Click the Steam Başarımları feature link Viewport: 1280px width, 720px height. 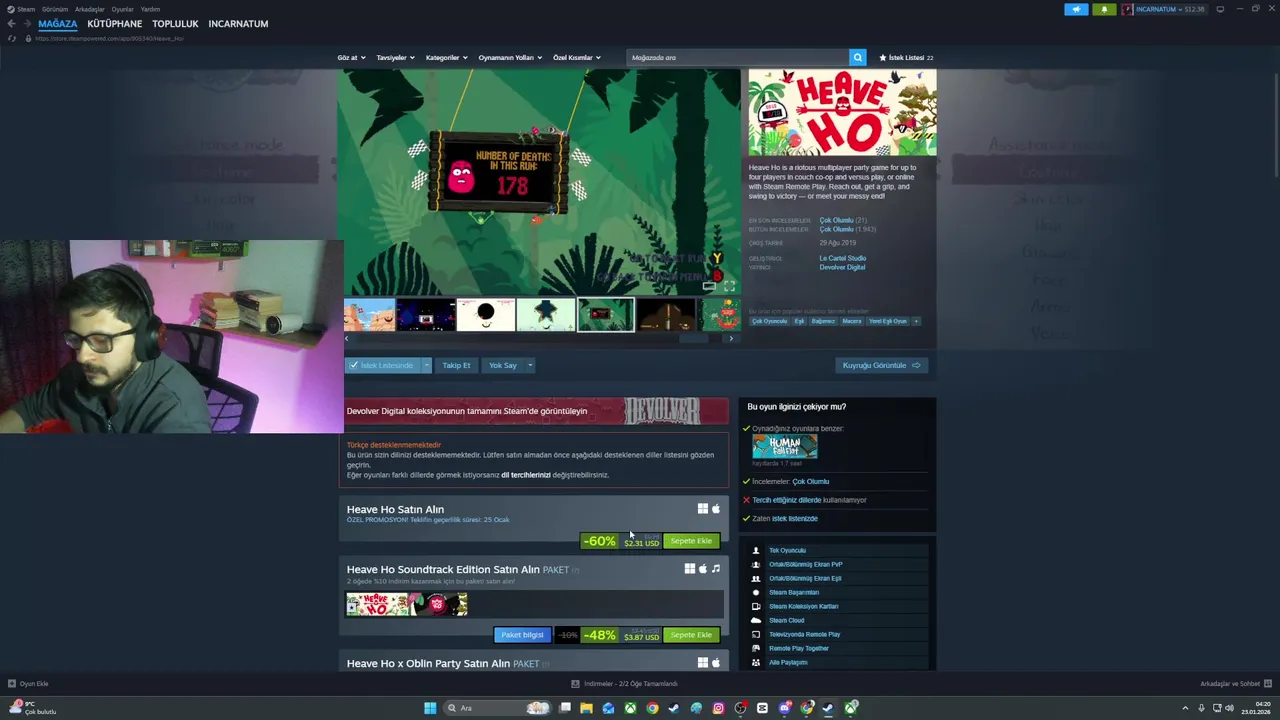point(794,592)
